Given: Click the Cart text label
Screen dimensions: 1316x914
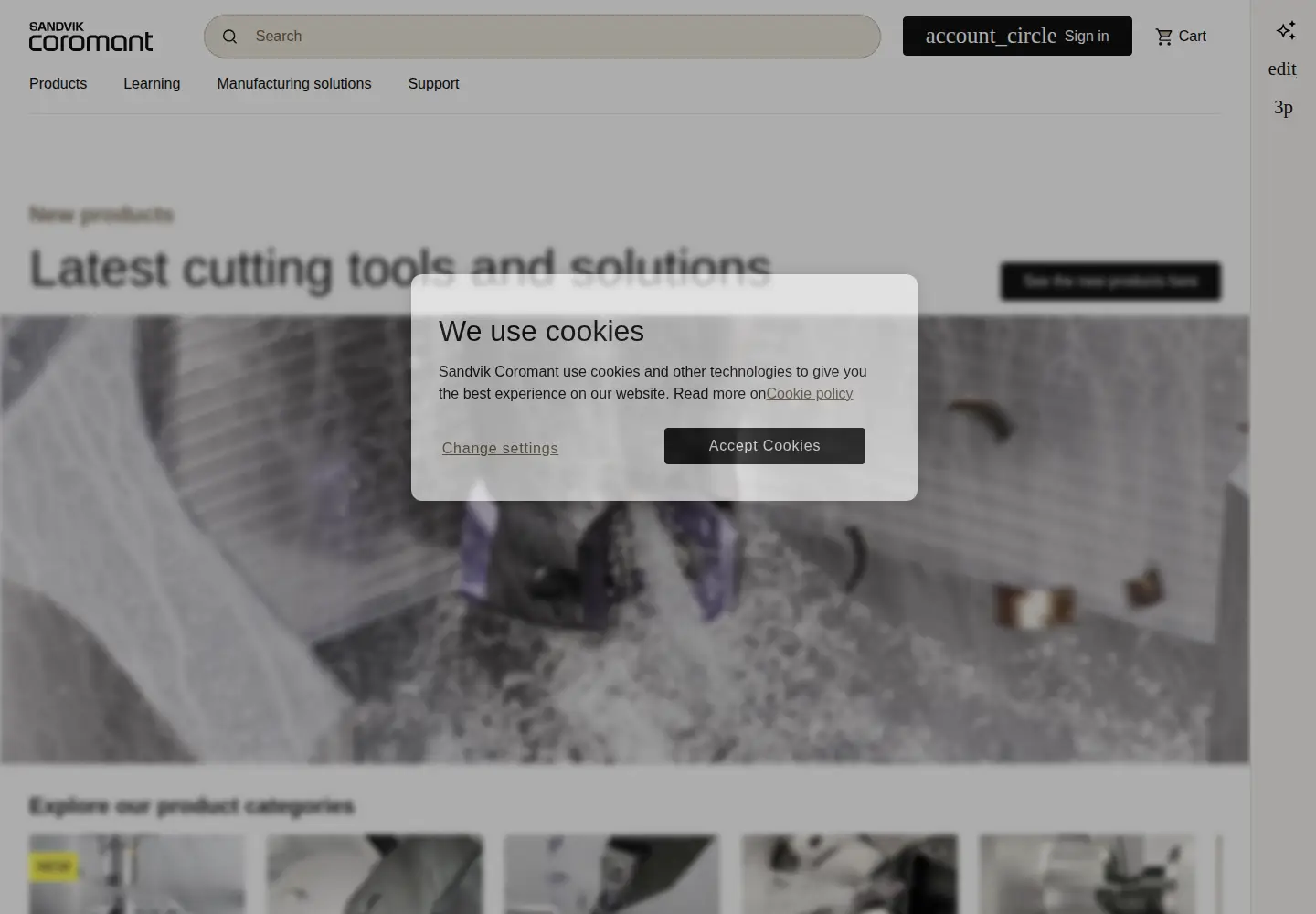Looking at the screenshot, I should 1193,37.
